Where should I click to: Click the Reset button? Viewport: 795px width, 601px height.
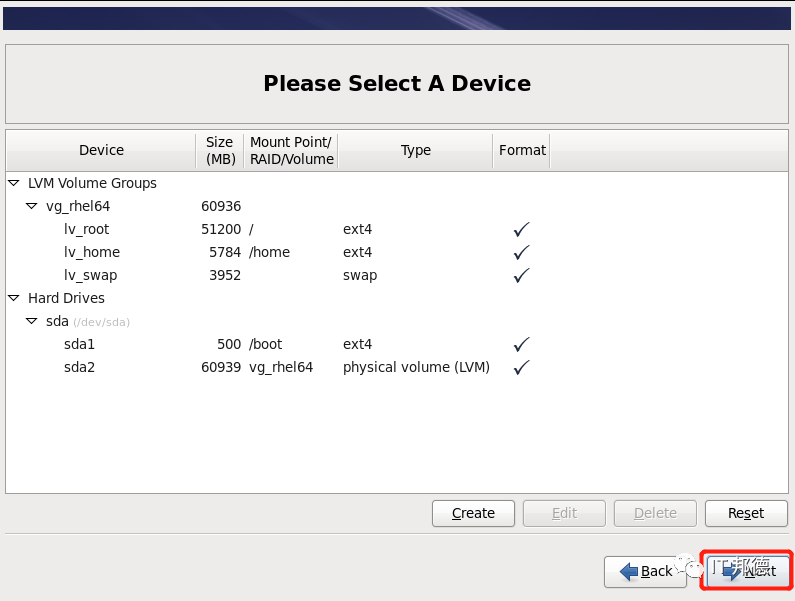746,513
